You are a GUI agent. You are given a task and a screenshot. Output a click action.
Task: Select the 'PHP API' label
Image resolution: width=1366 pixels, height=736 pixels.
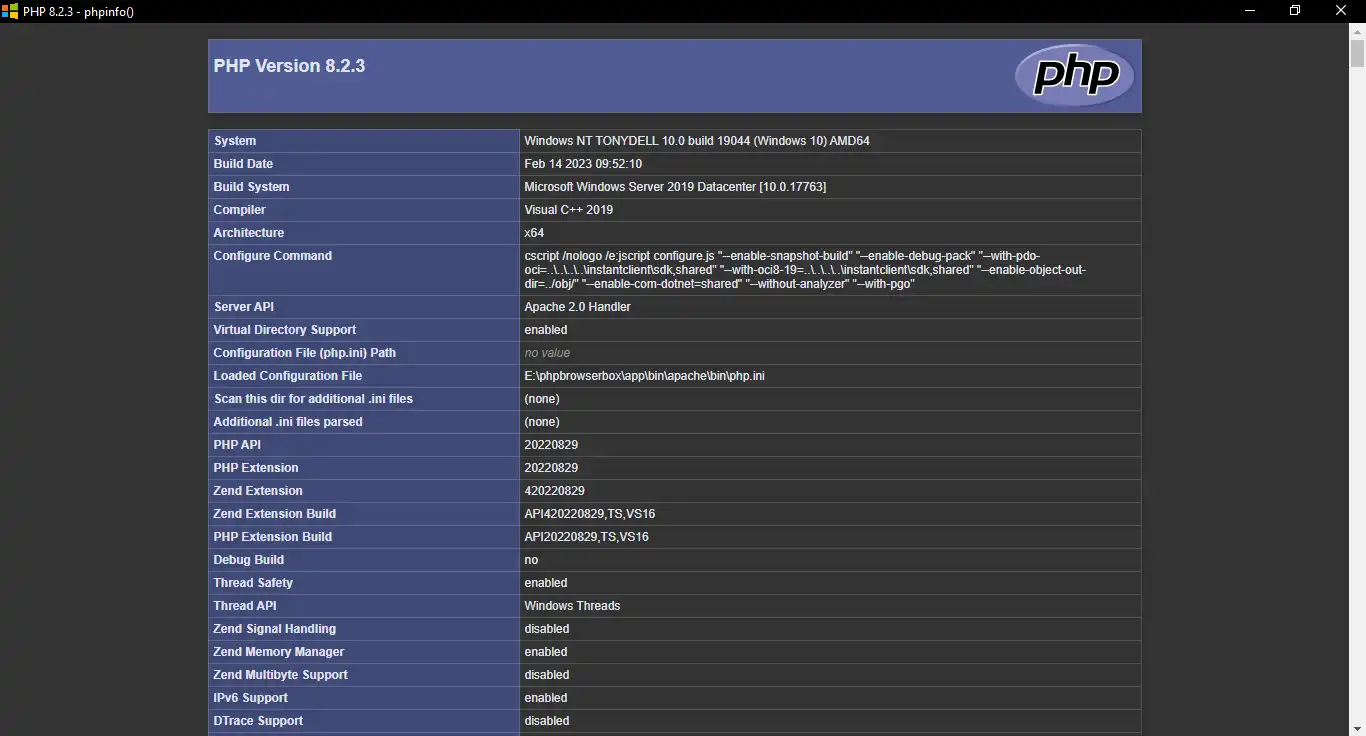point(237,445)
